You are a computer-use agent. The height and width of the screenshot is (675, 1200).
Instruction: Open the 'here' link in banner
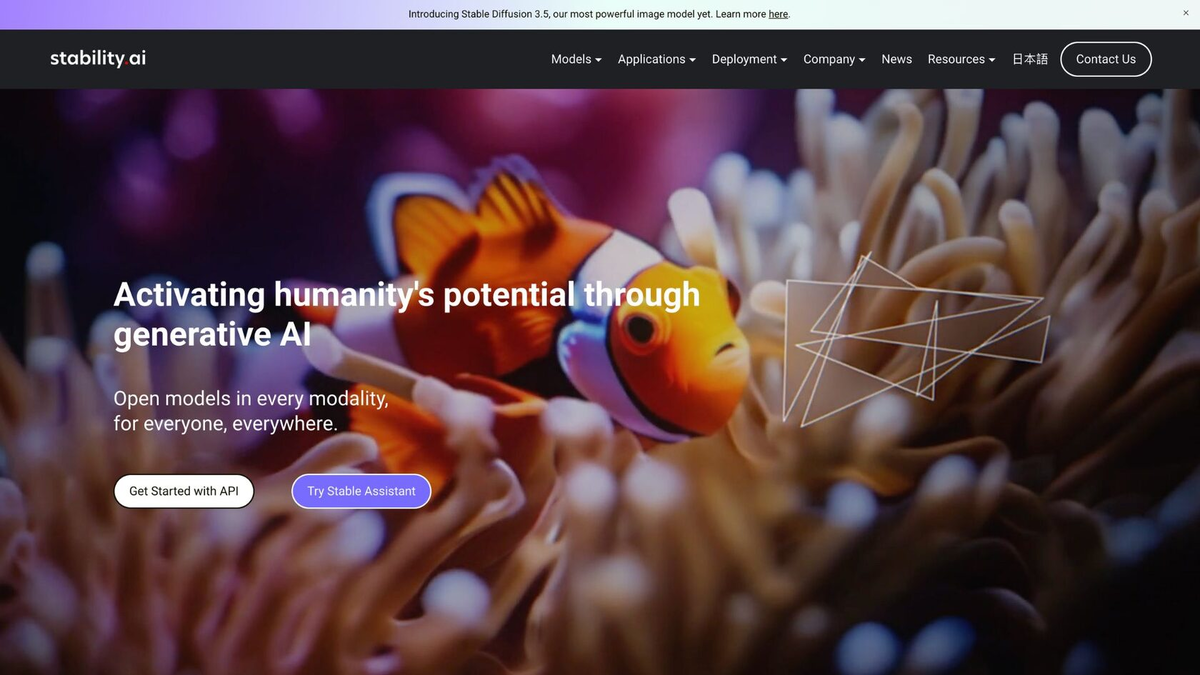(778, 14)
